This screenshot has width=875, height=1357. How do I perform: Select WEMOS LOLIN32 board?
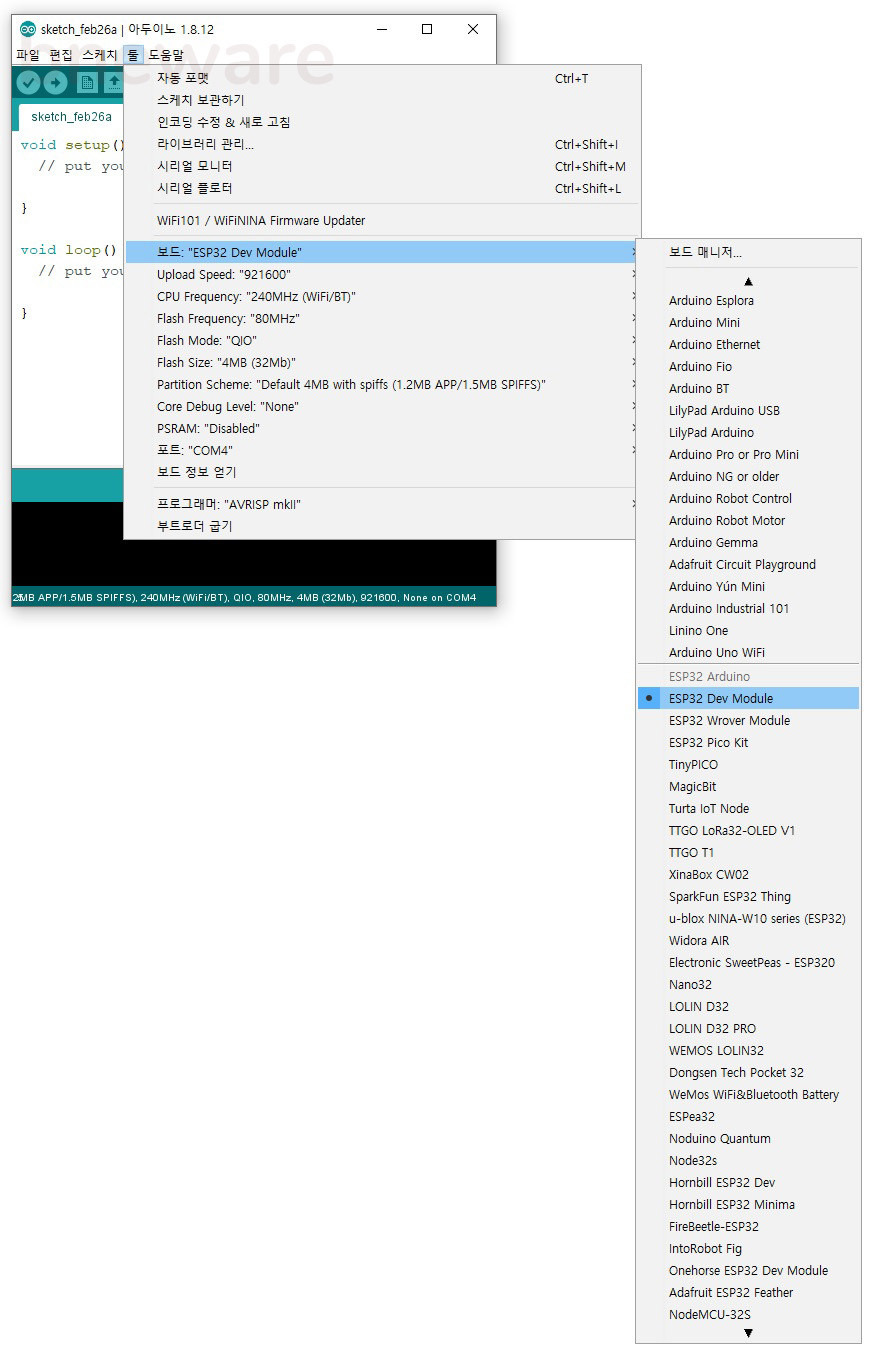pos(748,1050)
